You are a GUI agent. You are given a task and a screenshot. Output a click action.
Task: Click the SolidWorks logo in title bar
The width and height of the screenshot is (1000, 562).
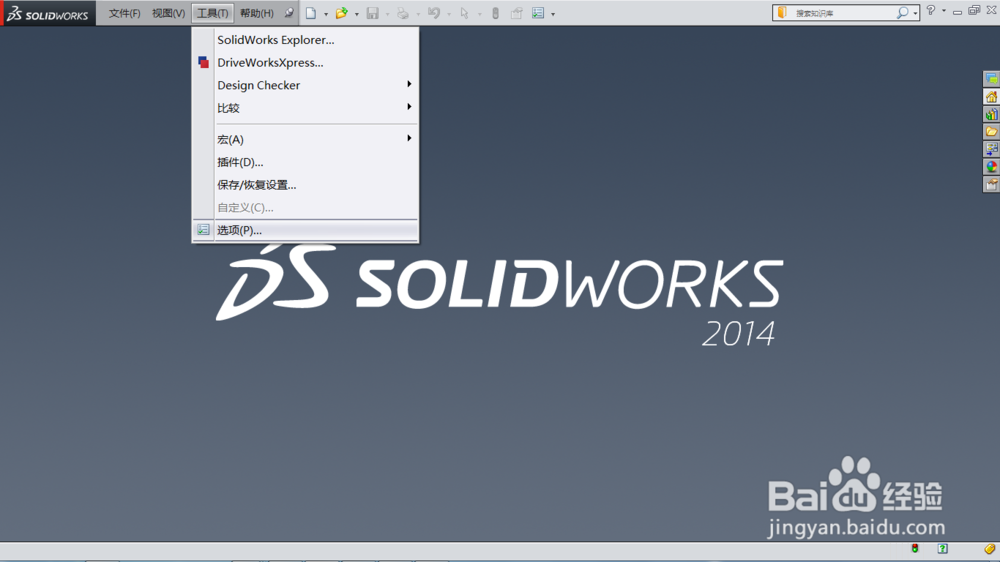pos(48,13)
